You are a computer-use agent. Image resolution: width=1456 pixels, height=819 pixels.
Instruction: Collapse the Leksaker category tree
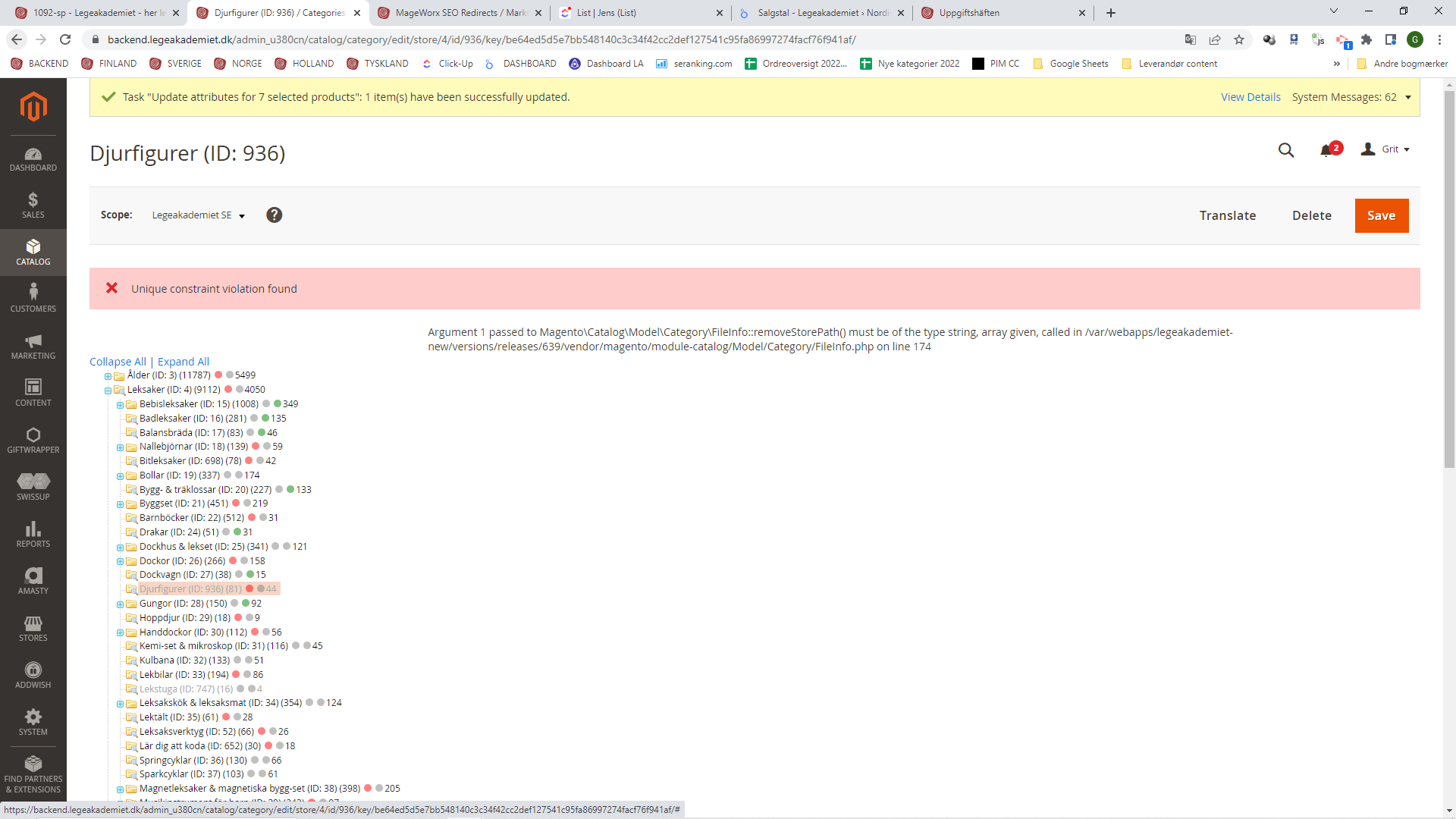click(x=108, y=389)
